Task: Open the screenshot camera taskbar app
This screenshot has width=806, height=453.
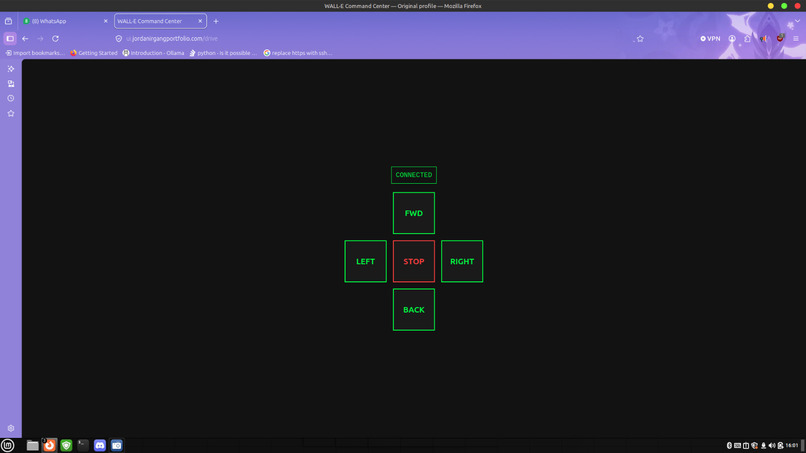Action: [117, 445]
